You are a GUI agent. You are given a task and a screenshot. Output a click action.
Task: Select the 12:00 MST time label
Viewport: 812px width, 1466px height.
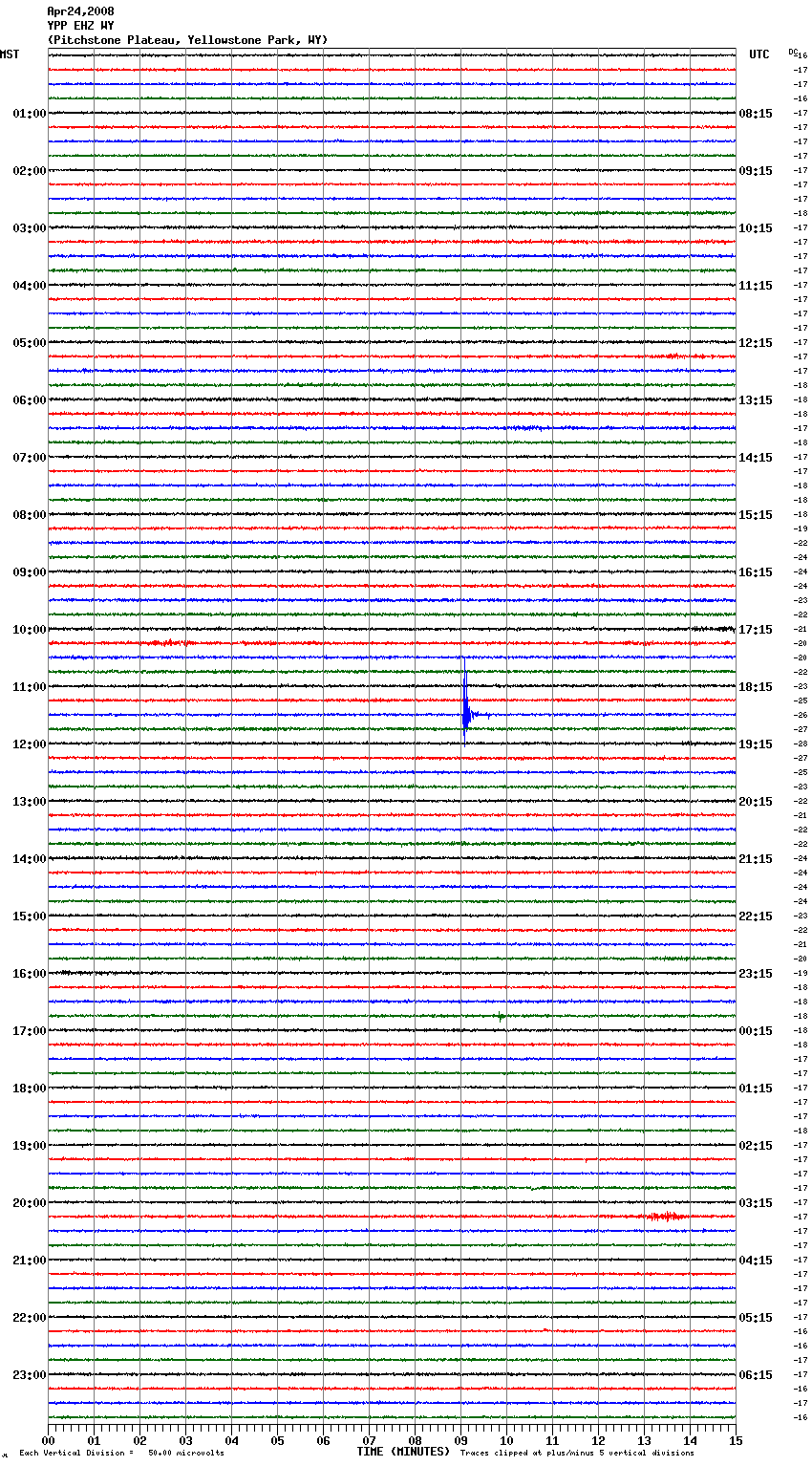click(x=30, y=744)
